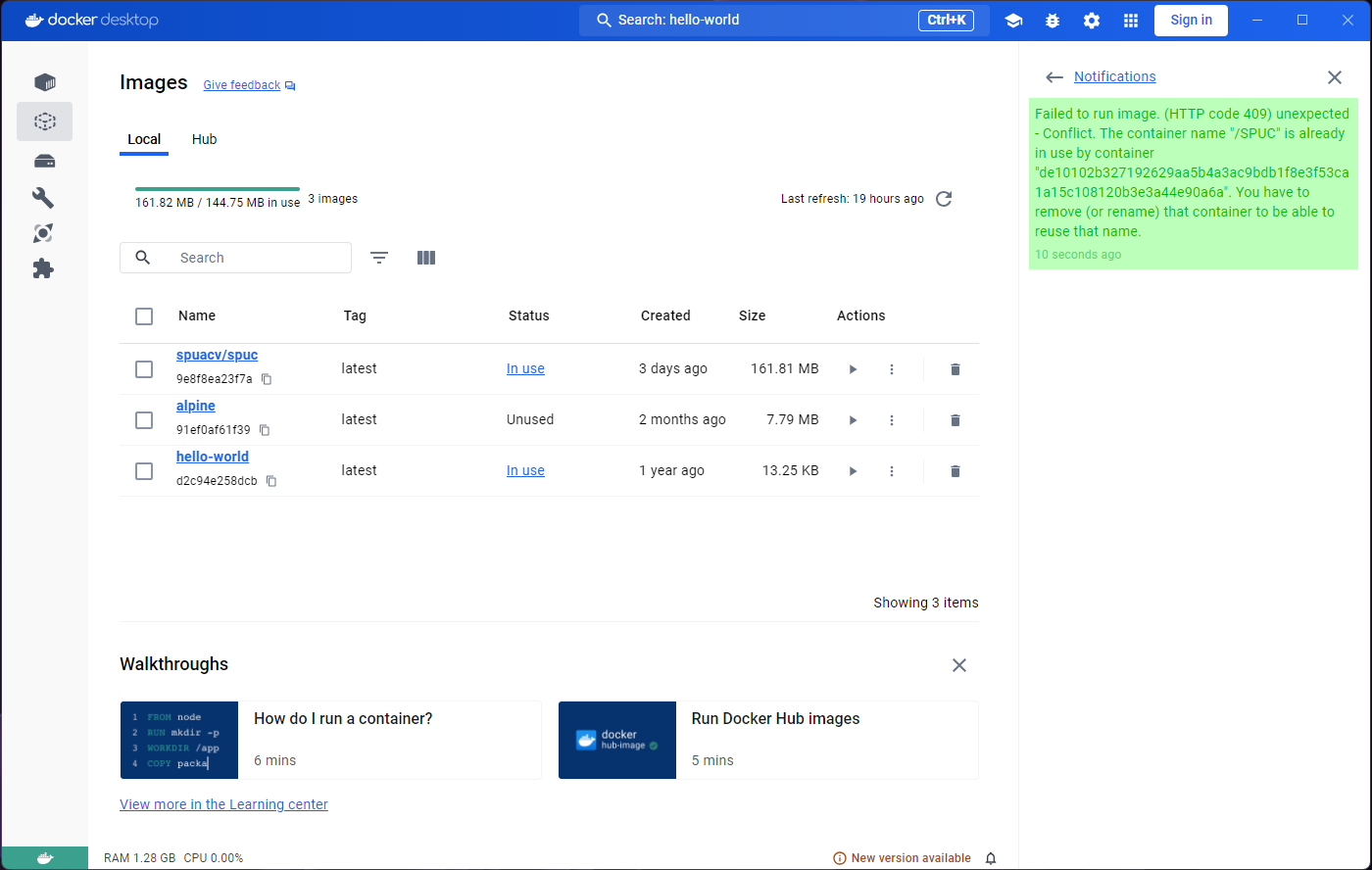Open View more in the Learning center
This screenshot has height=870, width=1372.
click(223, 804)
